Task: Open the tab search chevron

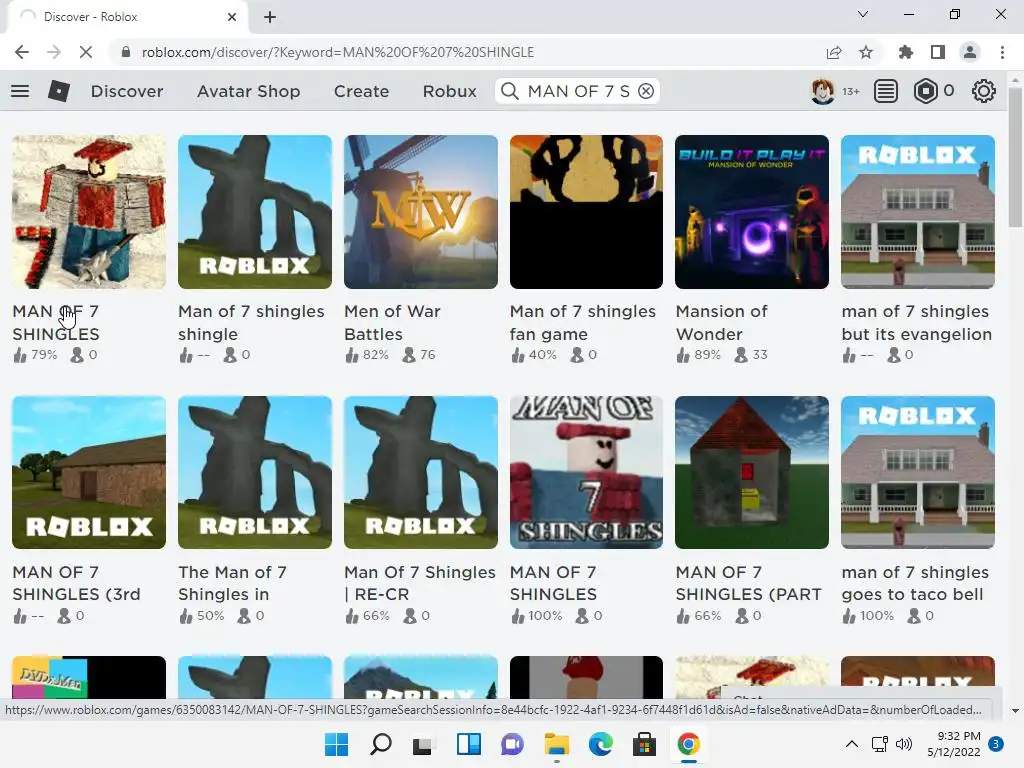Action: point(863,14)
